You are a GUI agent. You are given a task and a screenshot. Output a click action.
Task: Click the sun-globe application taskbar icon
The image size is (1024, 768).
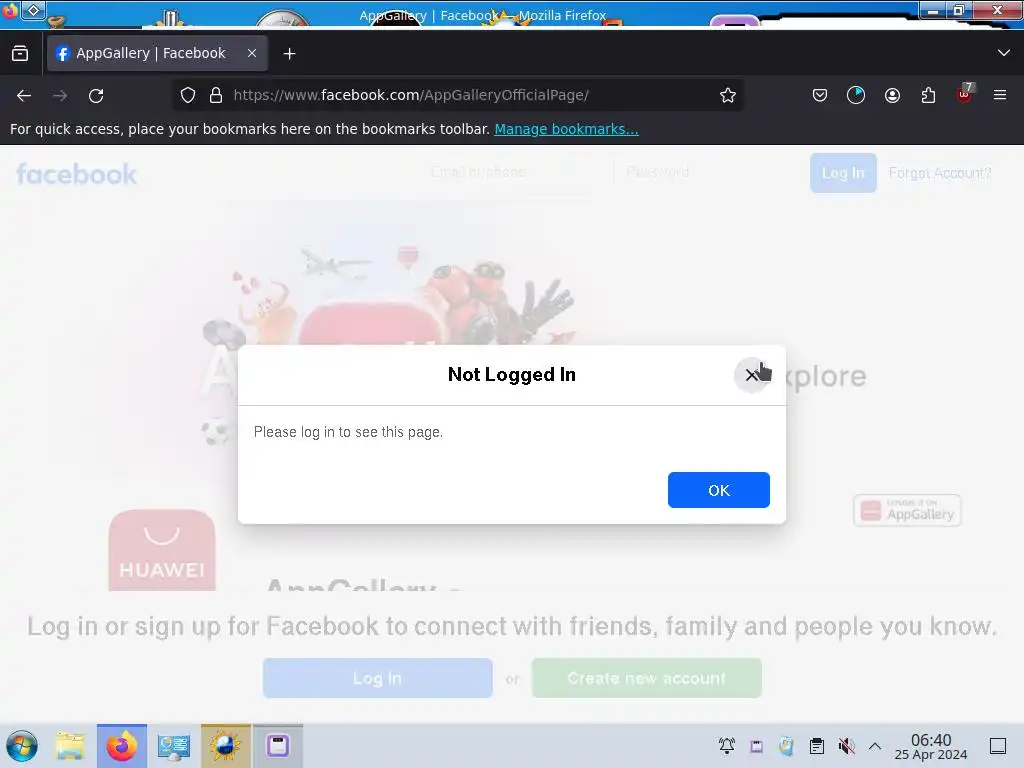(x=225, y=746)
